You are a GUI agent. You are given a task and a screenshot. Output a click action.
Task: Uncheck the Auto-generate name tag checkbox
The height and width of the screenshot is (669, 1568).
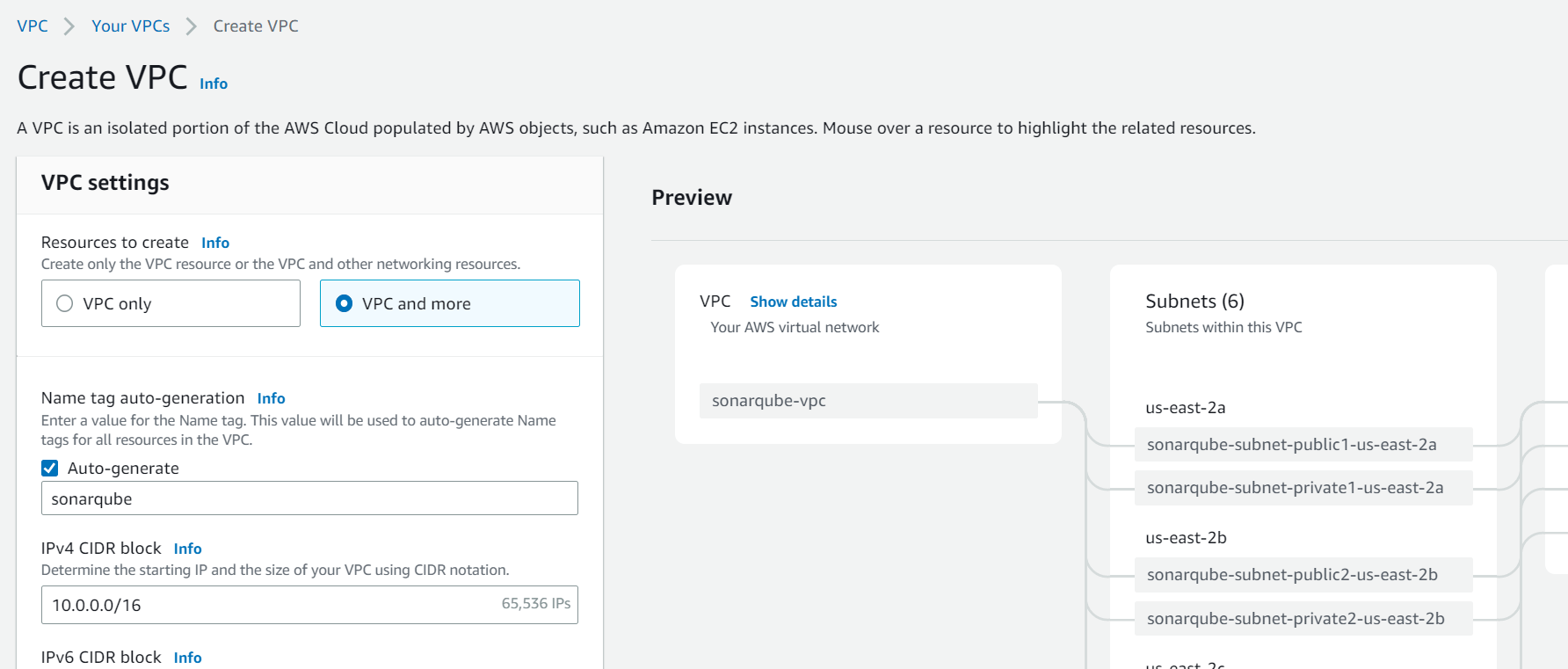[x=49, y=468]
